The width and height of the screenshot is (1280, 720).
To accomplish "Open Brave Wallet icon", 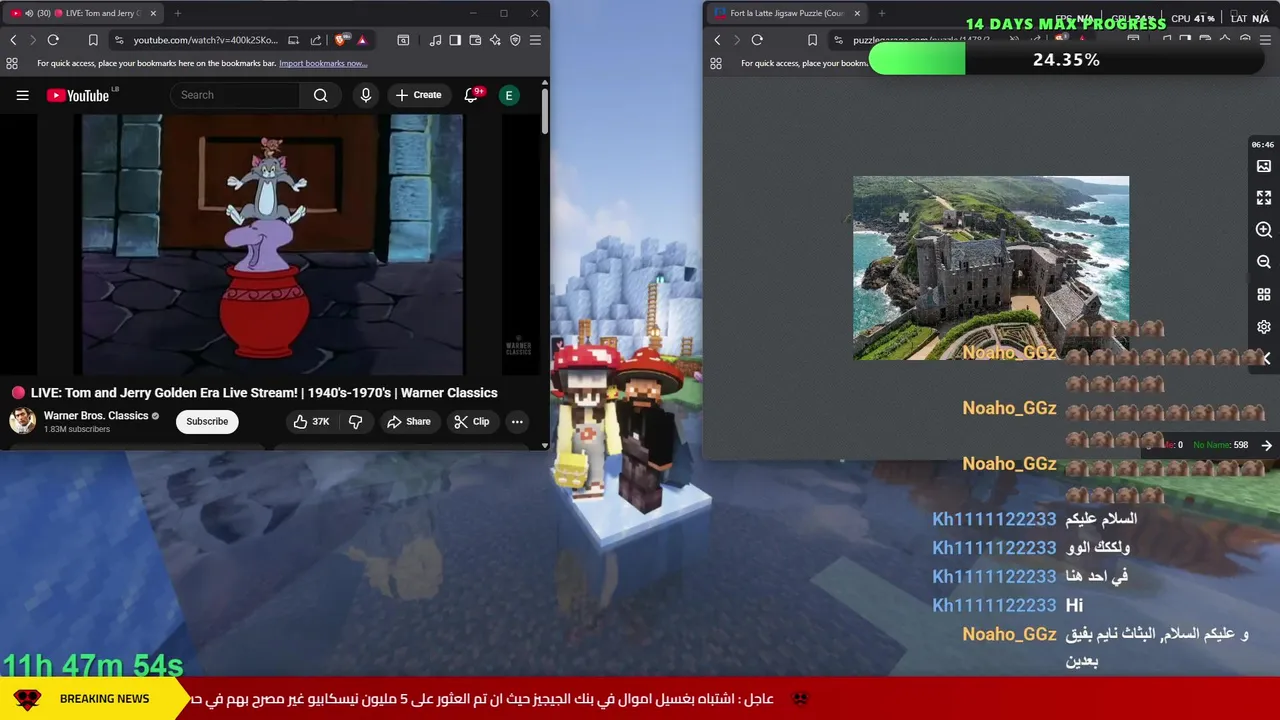I will point(475,40).
